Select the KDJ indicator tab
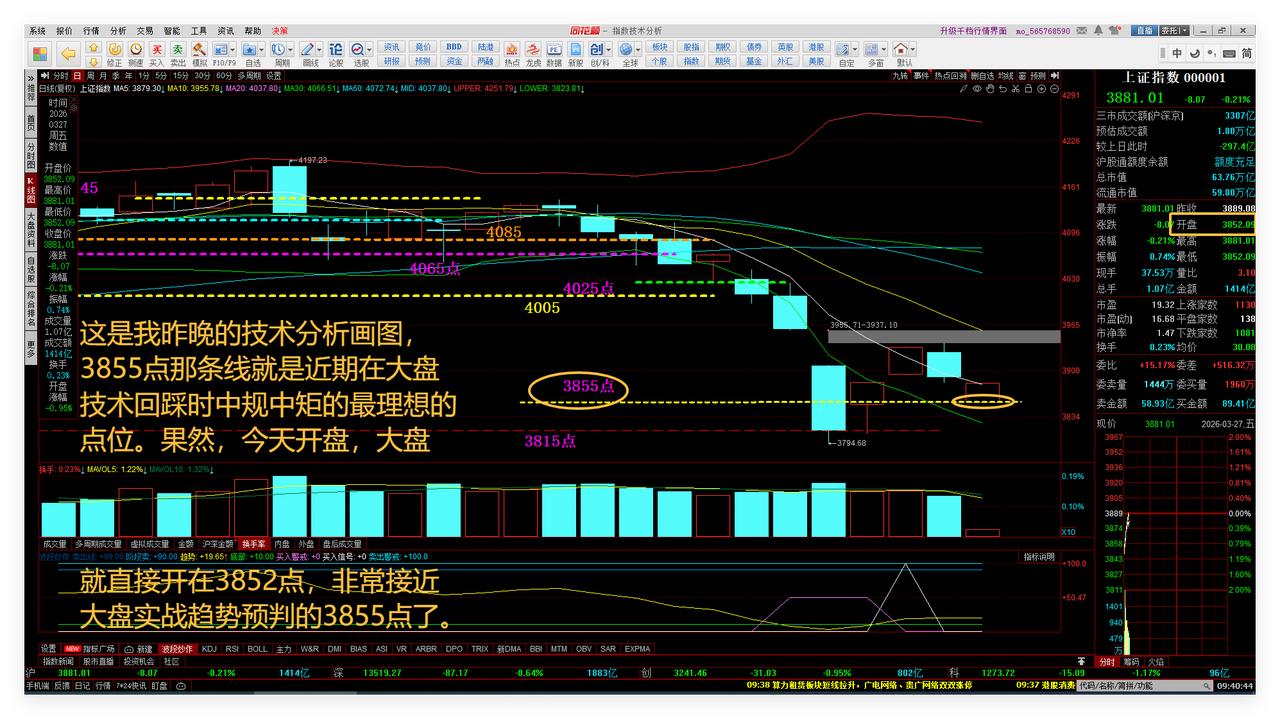This screenshot has width=1280, height=719. 209,649
